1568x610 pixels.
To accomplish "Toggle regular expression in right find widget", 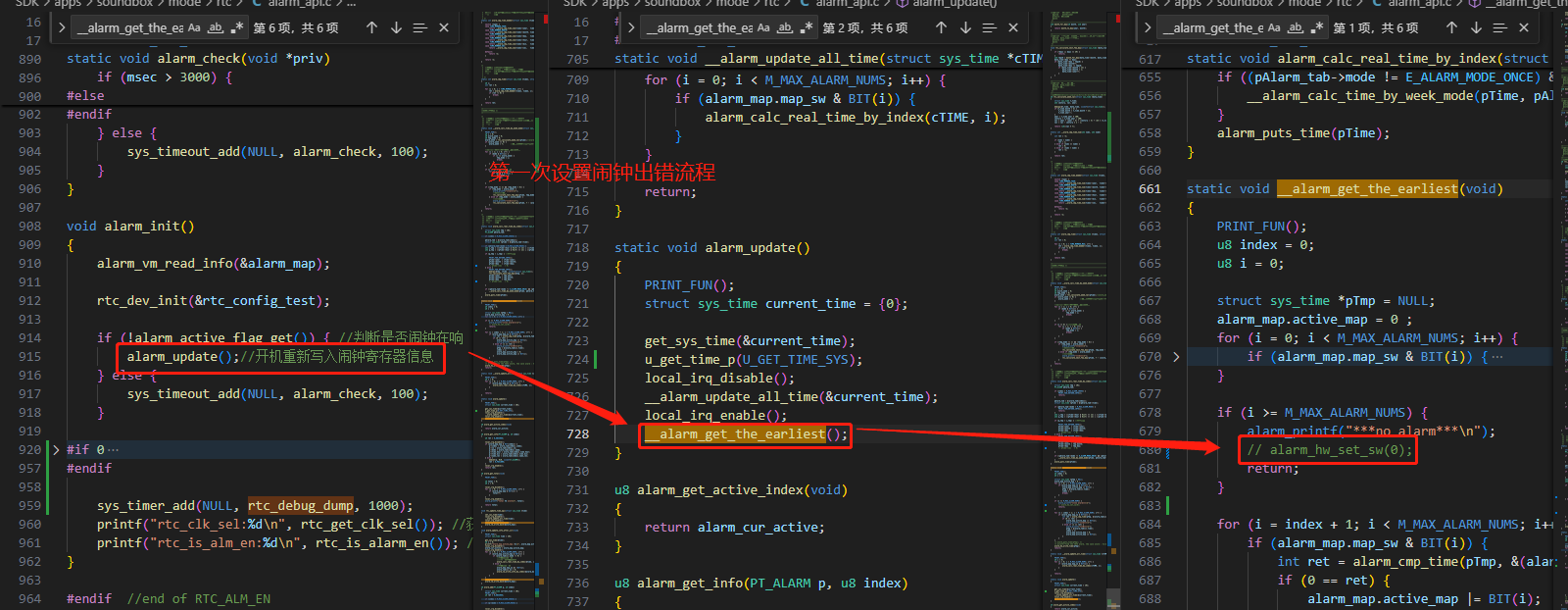I will [x=1316, y=27].
